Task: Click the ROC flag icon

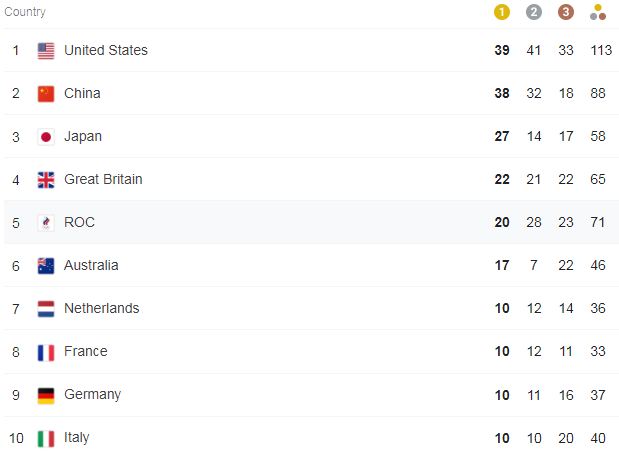Action: pos(46,223)
